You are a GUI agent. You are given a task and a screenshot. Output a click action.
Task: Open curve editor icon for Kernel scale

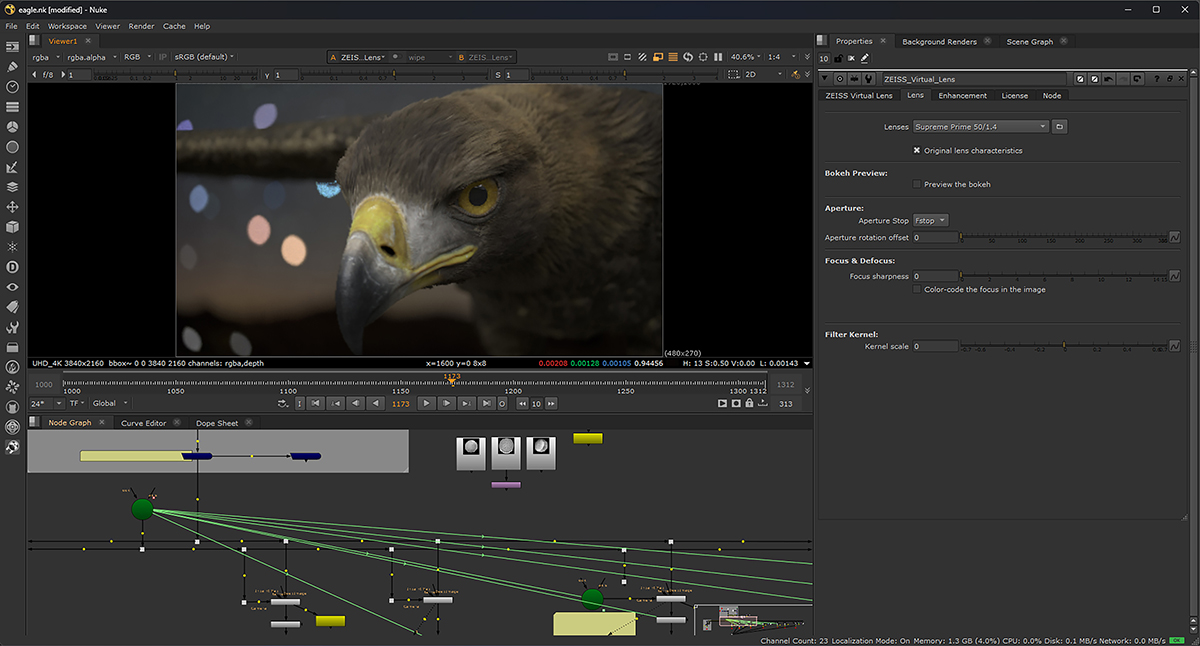1175,346
